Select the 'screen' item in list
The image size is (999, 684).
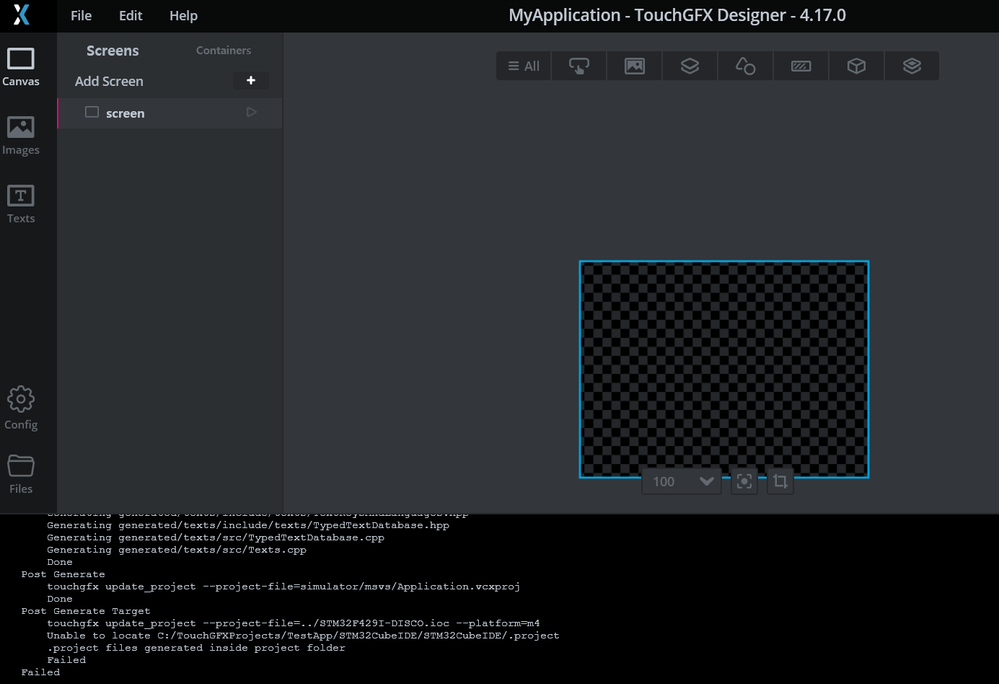pyautogui.click(x=169, y=113)
